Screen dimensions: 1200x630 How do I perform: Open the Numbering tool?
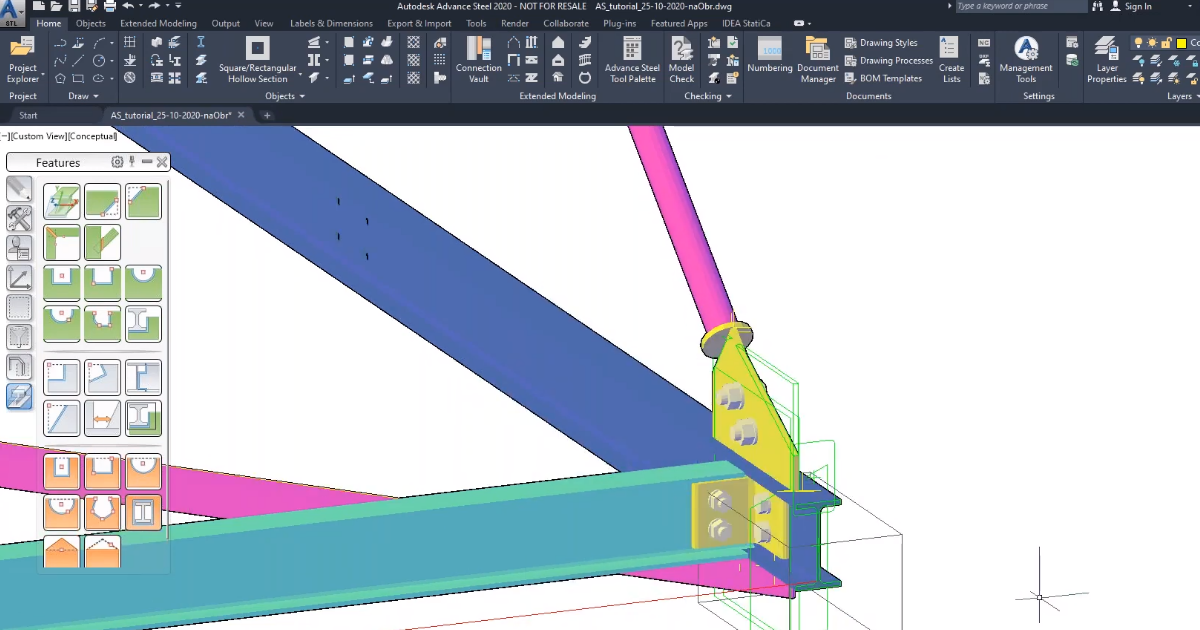click(x=769, y=56)
